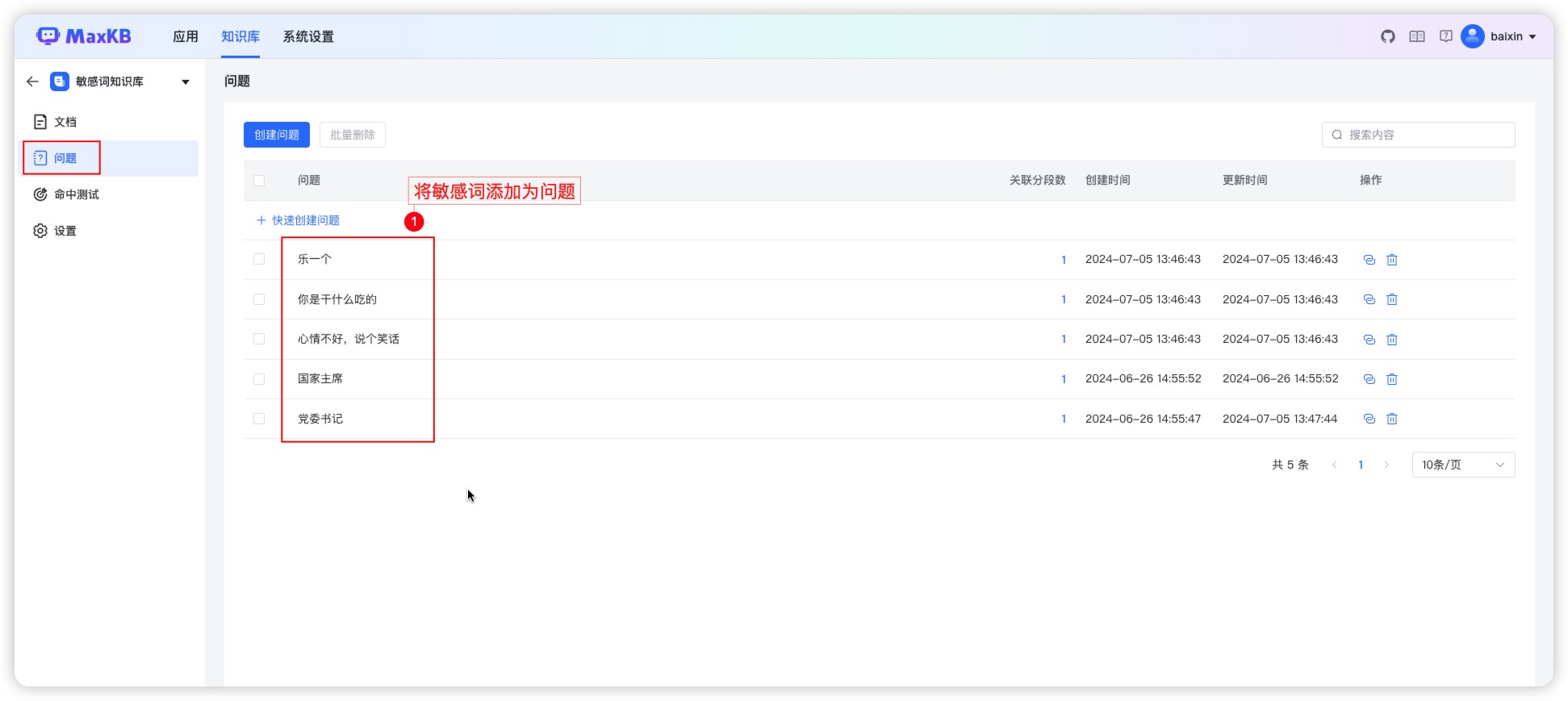Click the 创建问题 button
Viewport: 1568px width, 701px height.
pyautogui.click(x=277, y=135)
